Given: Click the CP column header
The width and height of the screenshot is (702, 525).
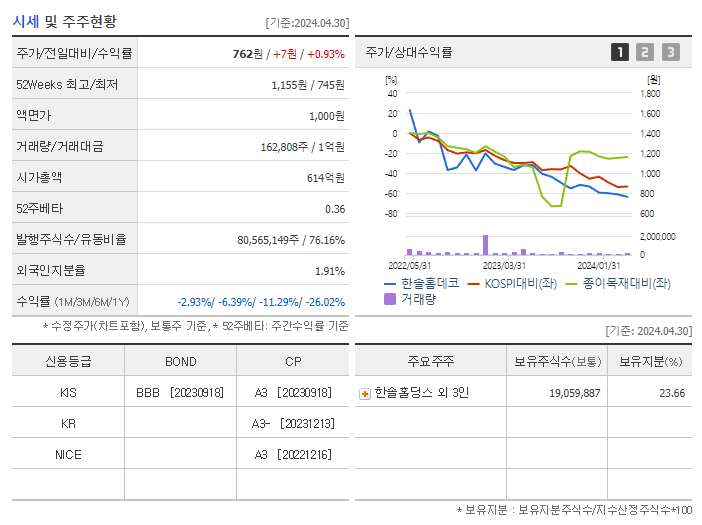Looking at the screenshot, I should [293, 362].
